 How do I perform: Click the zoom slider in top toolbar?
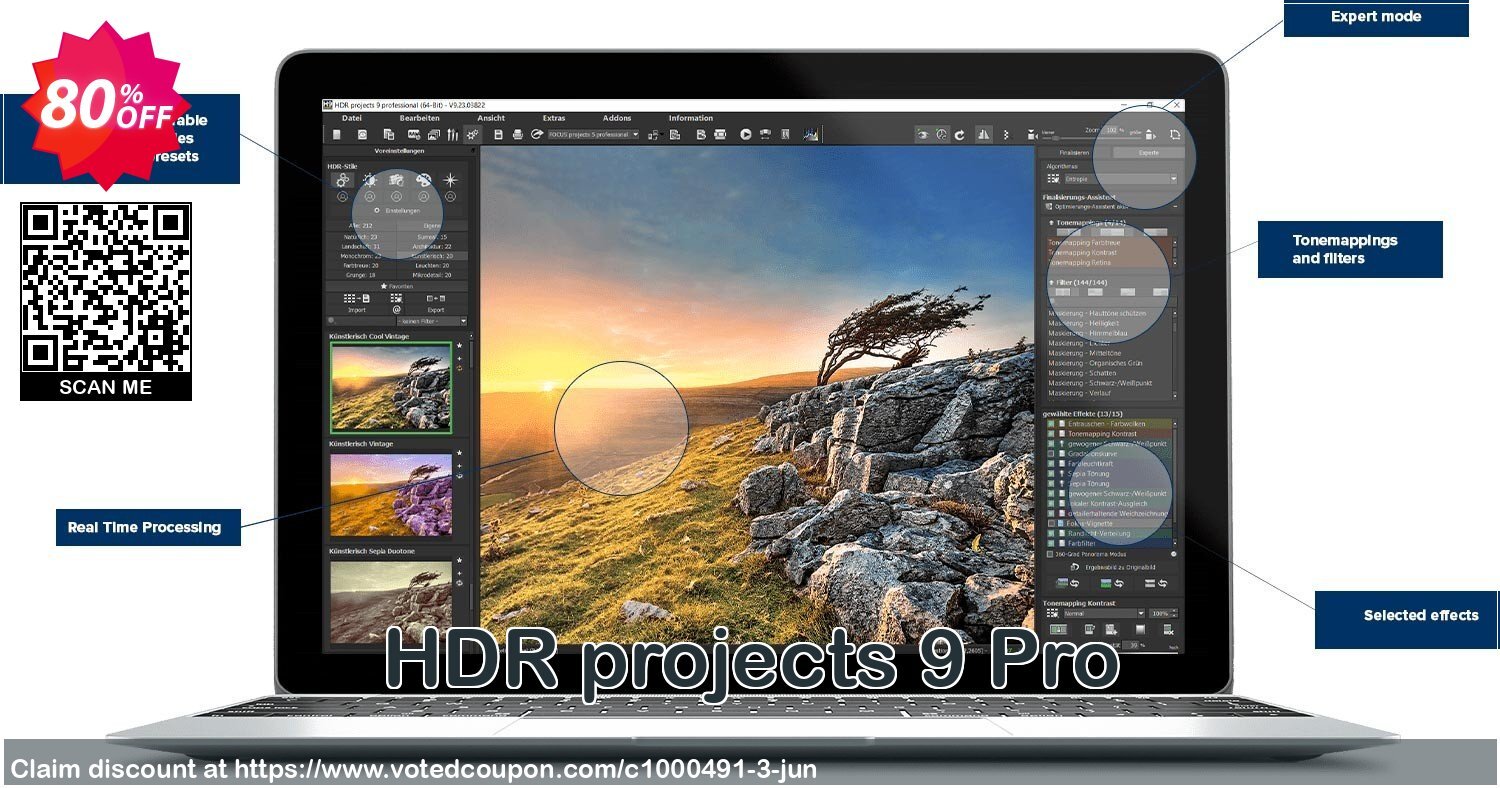click(1092, 138)
